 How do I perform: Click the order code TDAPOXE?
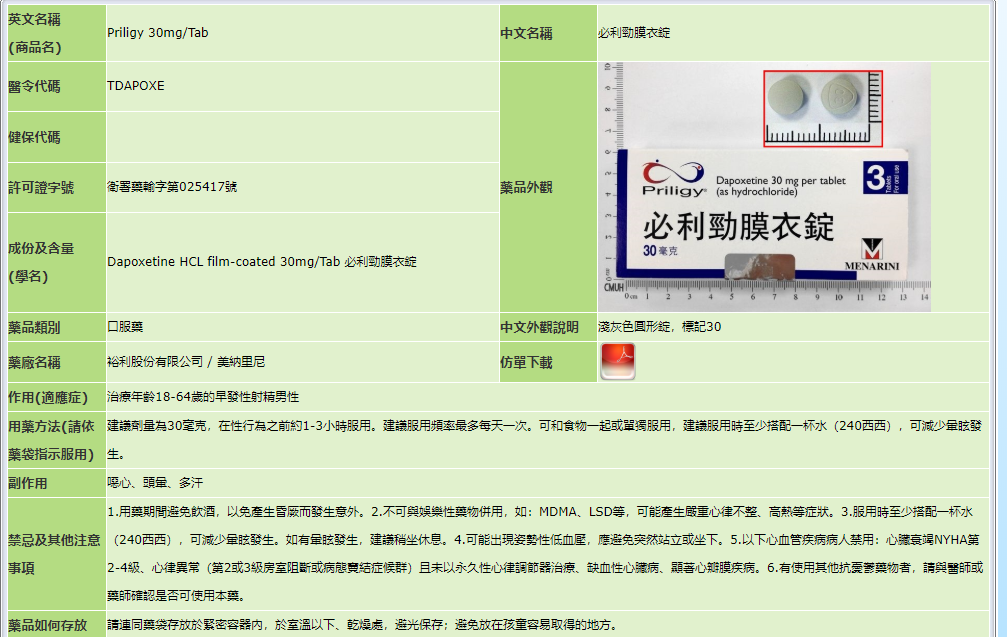(136, 86)
